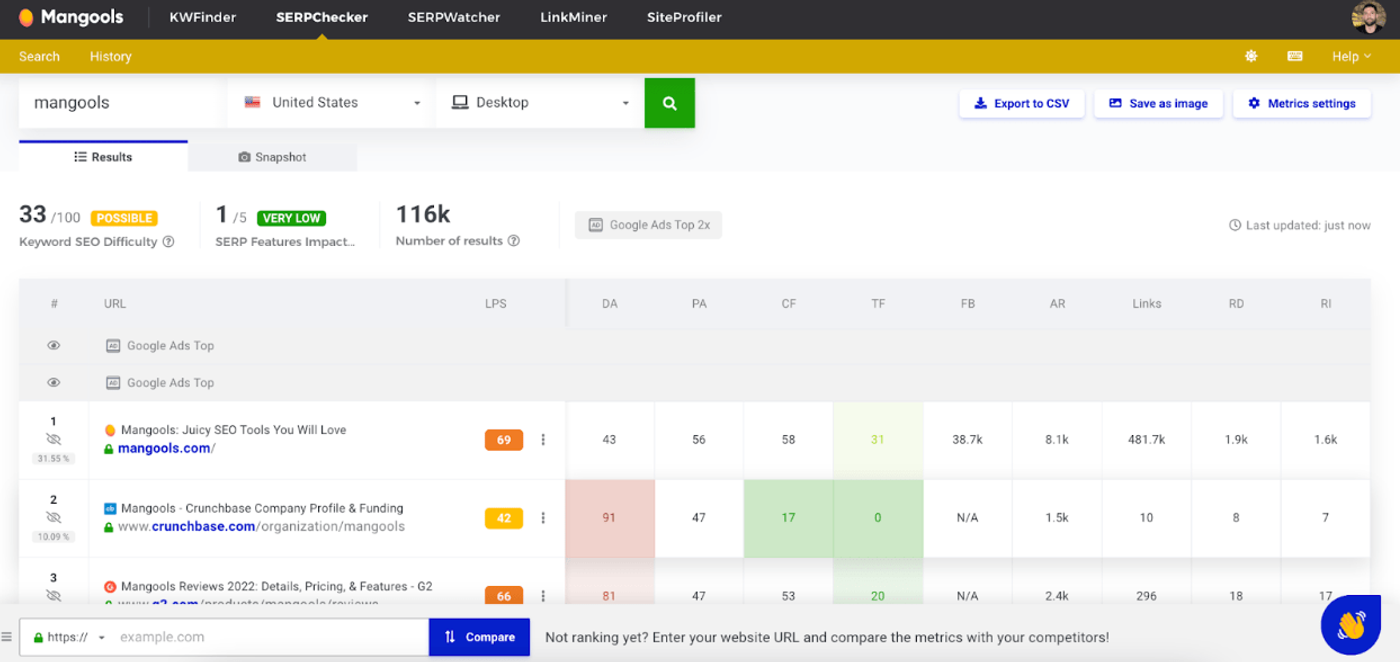The image size is (1400, 662).
Task: Expand the Help menu
Action: tap(1351, 57)
